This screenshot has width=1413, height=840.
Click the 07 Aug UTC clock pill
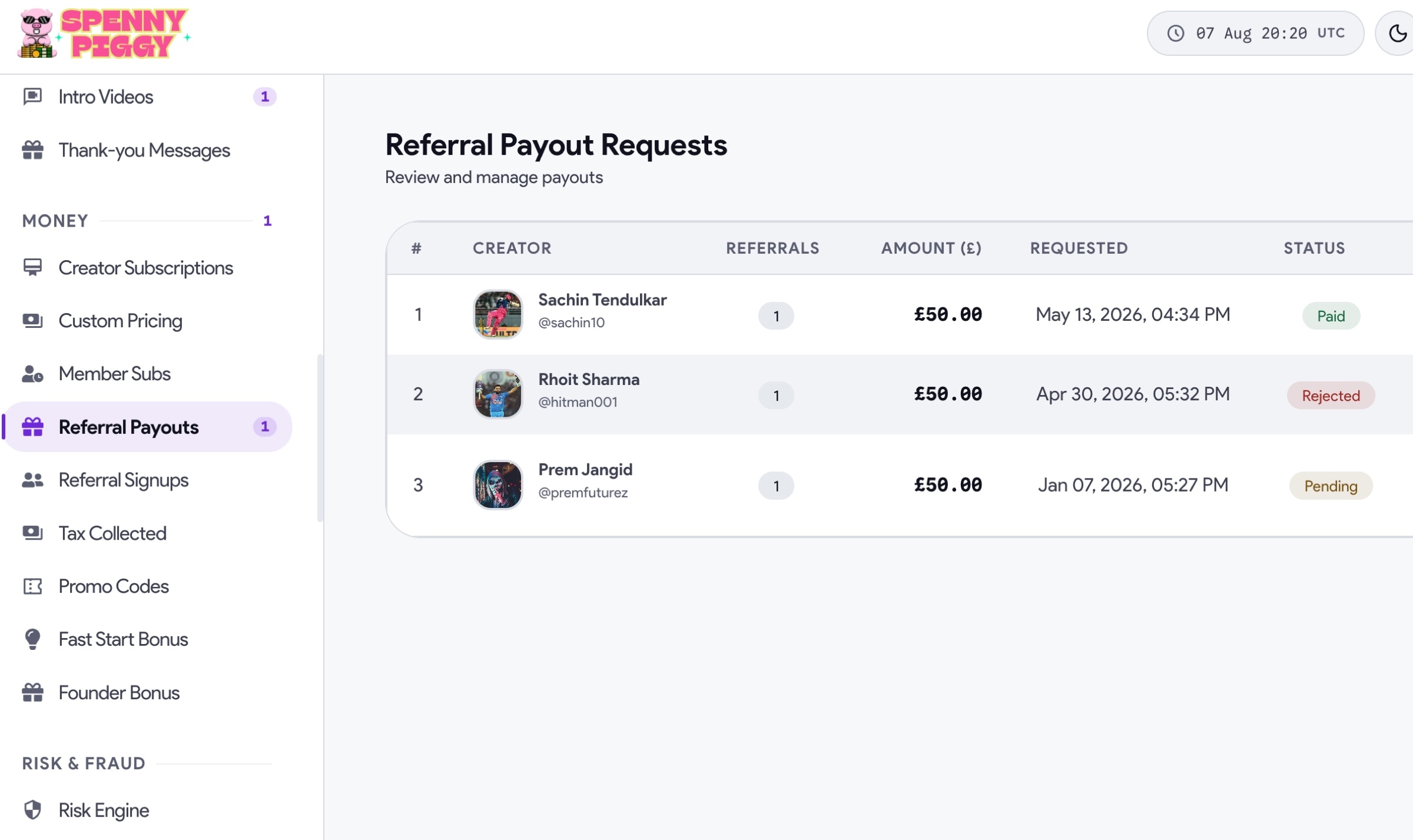1255,34
